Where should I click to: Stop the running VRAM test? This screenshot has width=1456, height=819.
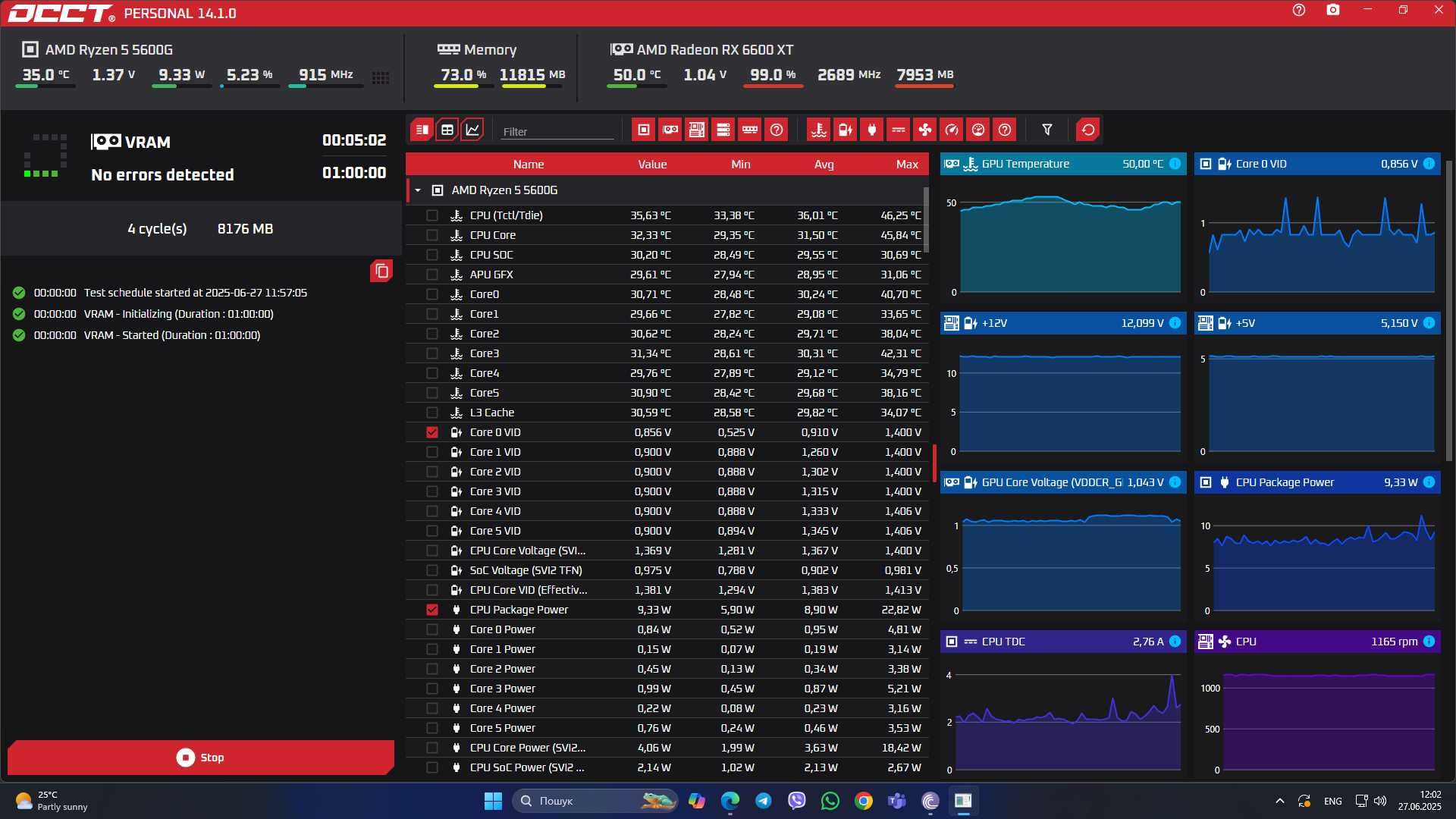tap(201, 758)
